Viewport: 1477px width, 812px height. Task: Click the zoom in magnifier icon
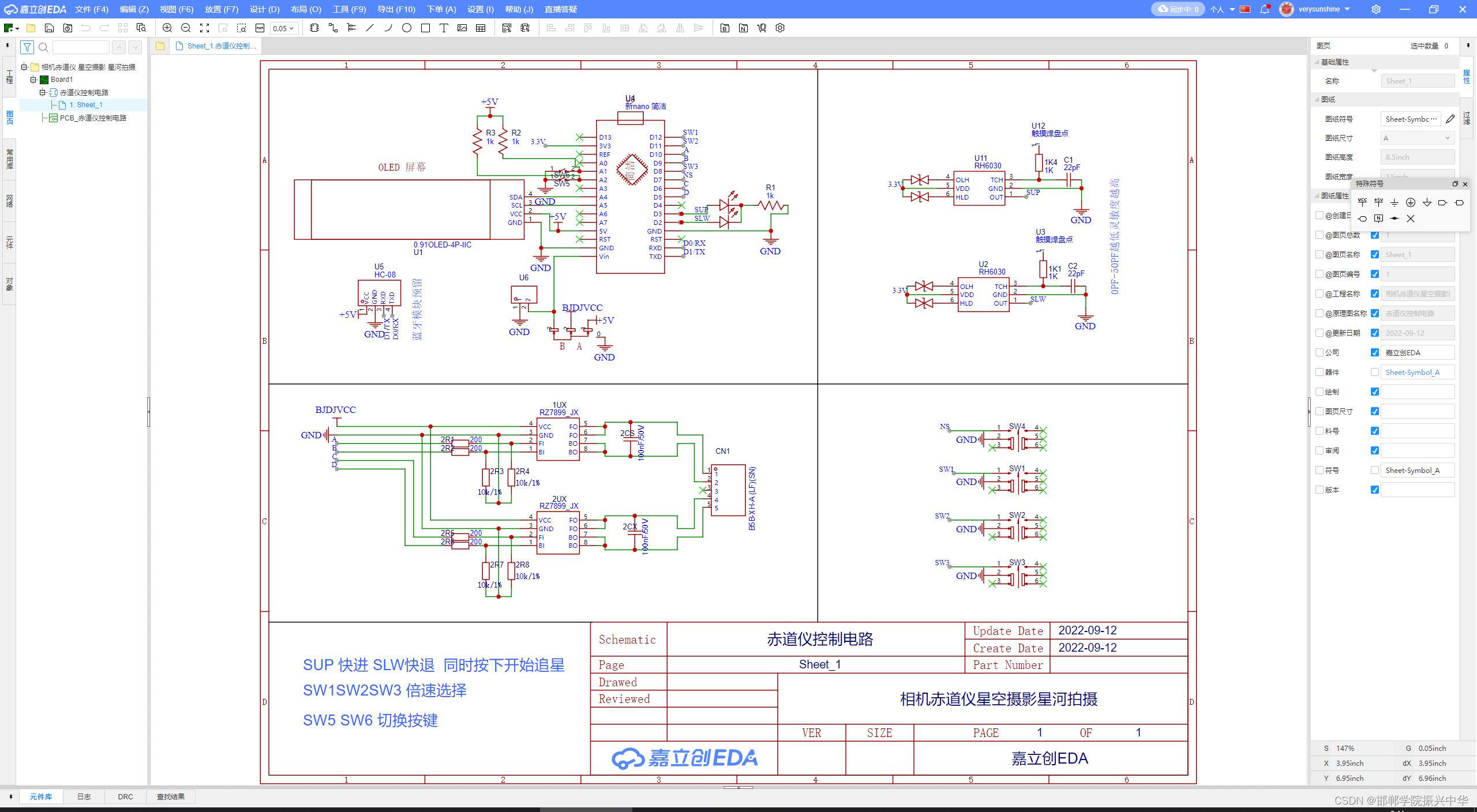167,28
